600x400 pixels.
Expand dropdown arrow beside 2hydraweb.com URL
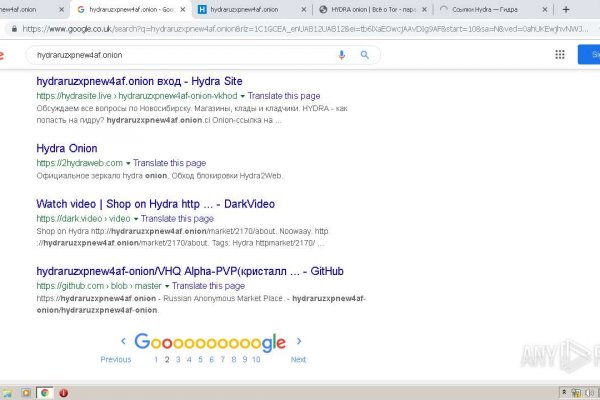[128, 163]
